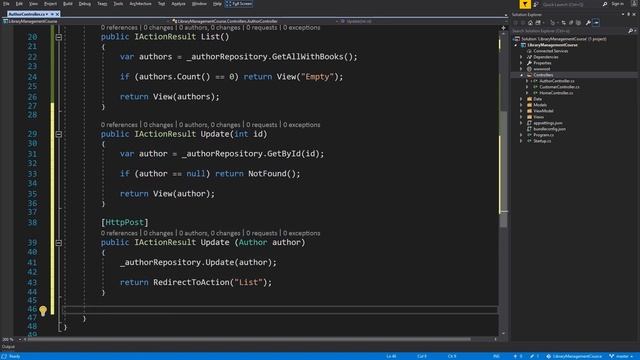Select the Solution 'LibraryManagementCourse' node
The height and width of the screenshot is (360, 640).
pos(563,39)
